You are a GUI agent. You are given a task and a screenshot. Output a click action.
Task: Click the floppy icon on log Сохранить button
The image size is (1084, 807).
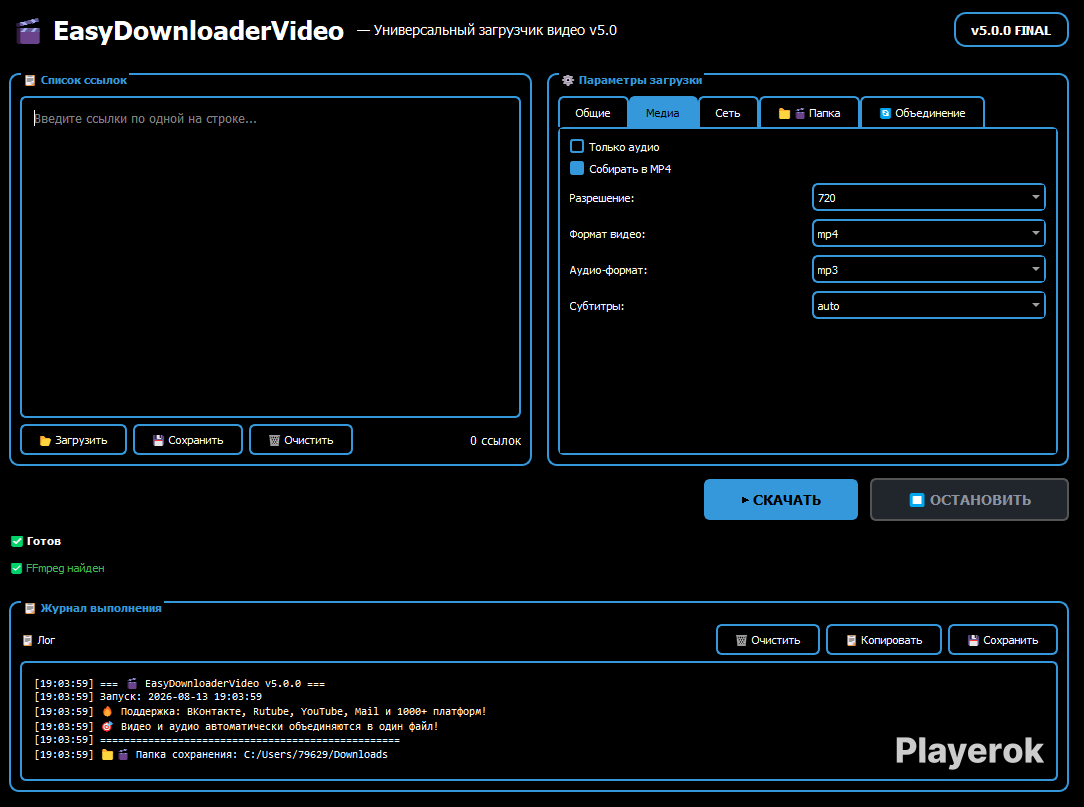pos(973,640)
